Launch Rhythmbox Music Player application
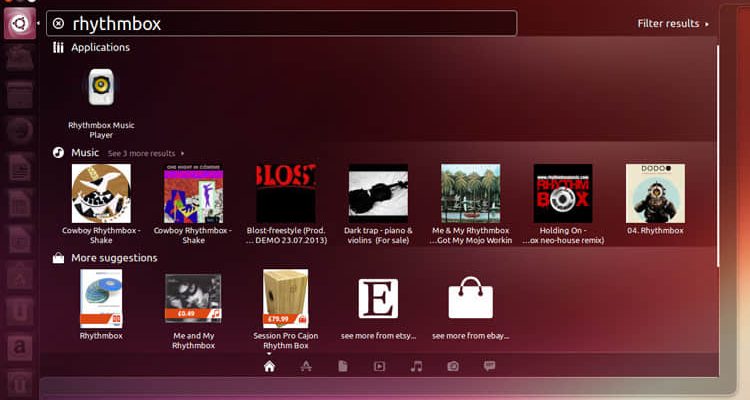This screenshot has height=400, width=750. (x=101, y=103)
